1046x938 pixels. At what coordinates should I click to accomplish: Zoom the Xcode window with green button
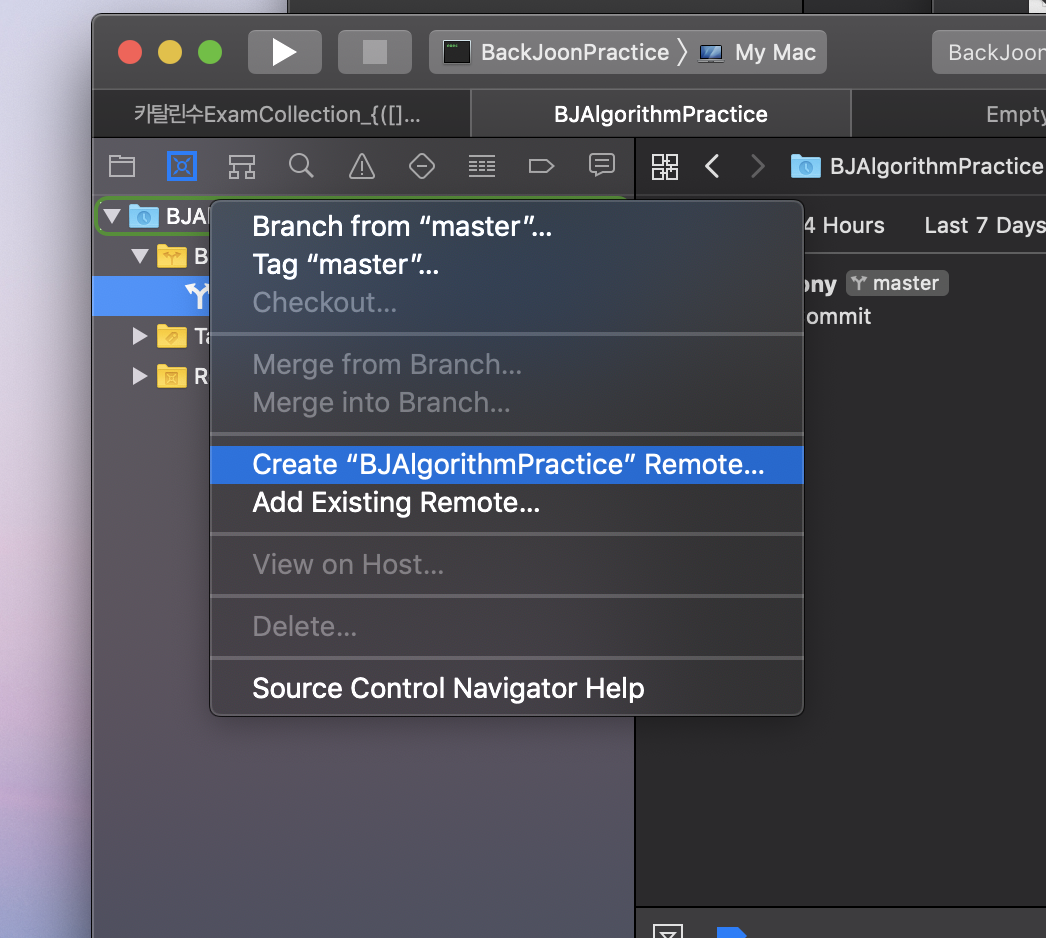210,52
